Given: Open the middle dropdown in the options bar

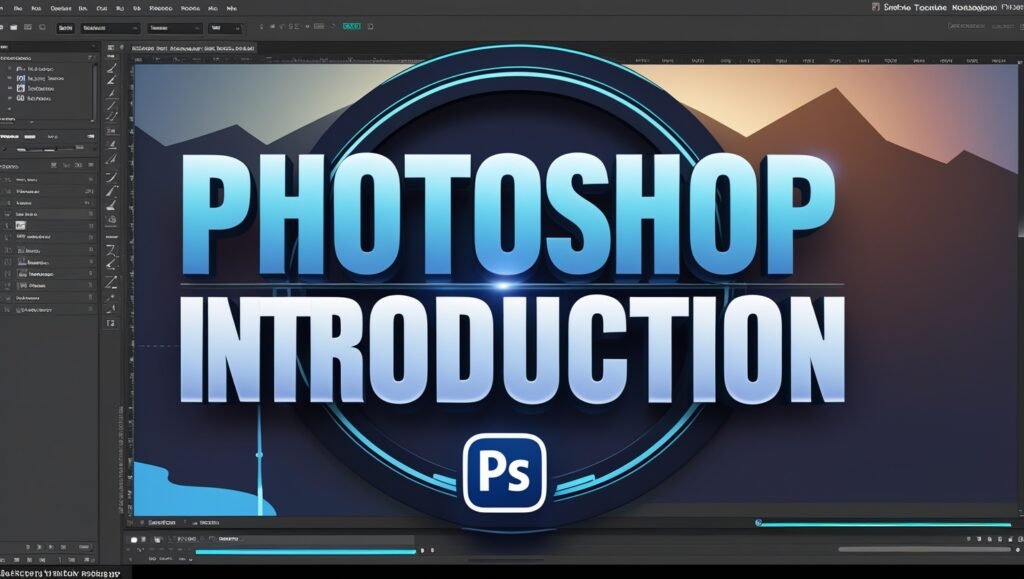Looking at the screenshot, I should click(174, 28).
